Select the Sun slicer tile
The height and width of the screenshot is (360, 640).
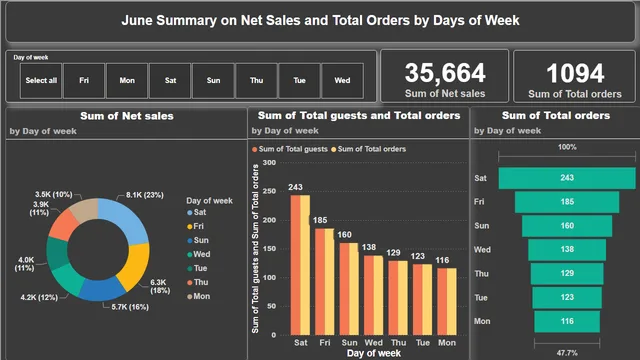[x=213, y=81]
